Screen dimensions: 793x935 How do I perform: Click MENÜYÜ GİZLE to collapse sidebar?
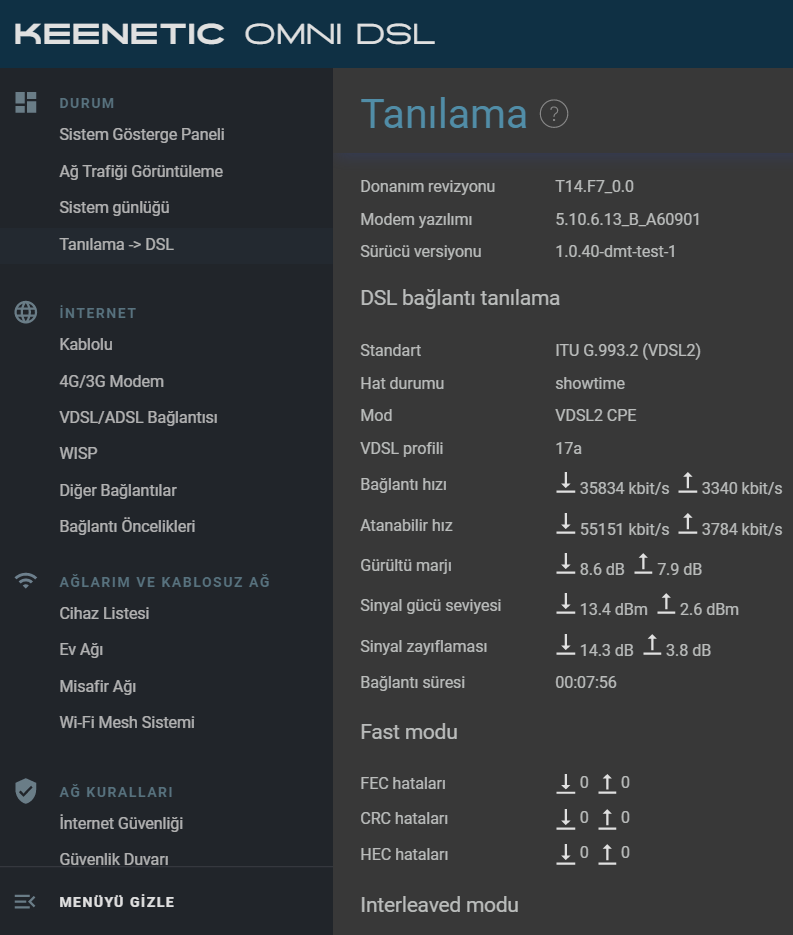pyautogui.click(x=117, y=902)
